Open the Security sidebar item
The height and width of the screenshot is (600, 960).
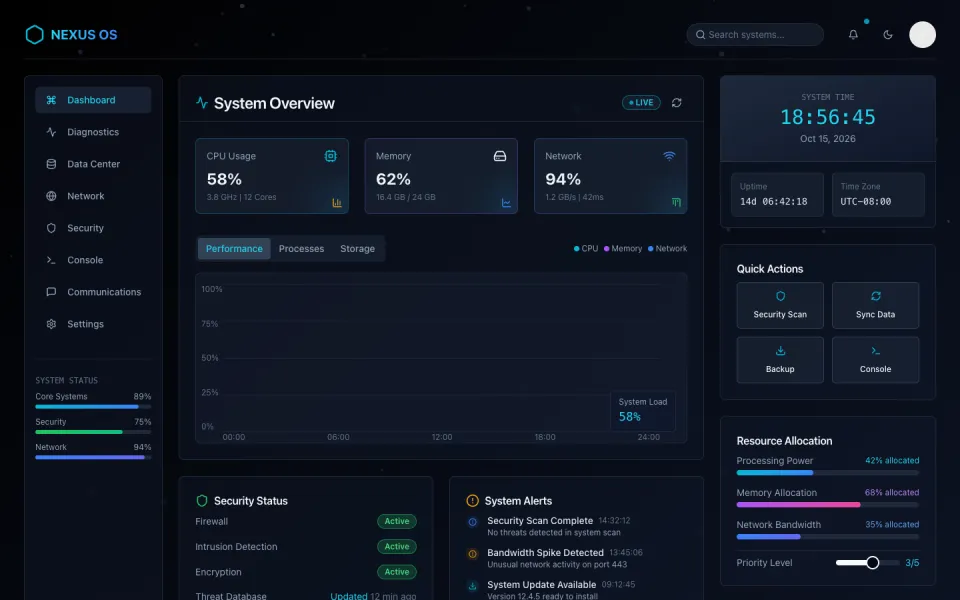coord(93,228)
